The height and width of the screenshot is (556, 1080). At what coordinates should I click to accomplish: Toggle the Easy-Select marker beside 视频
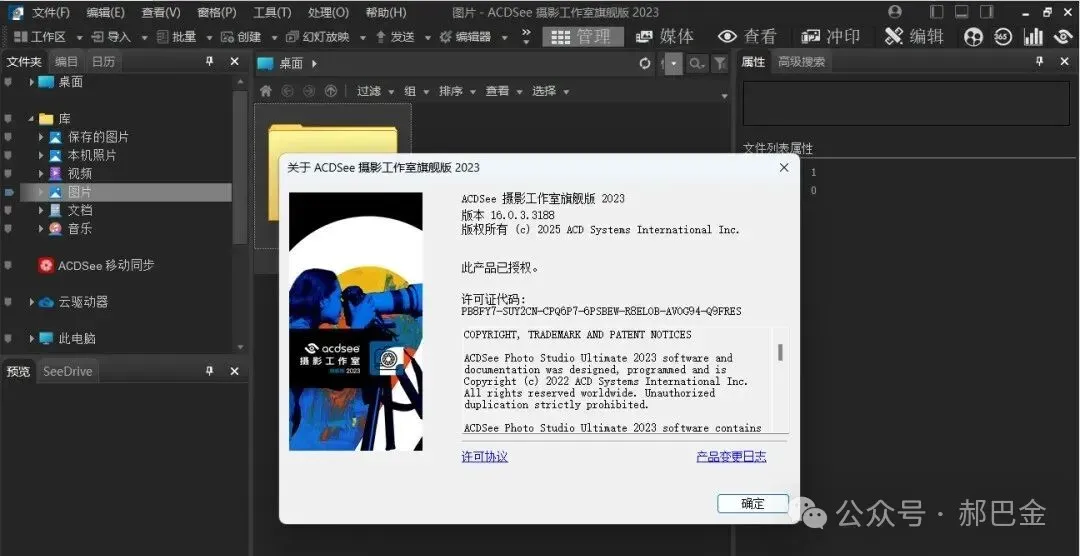(8, 174)
